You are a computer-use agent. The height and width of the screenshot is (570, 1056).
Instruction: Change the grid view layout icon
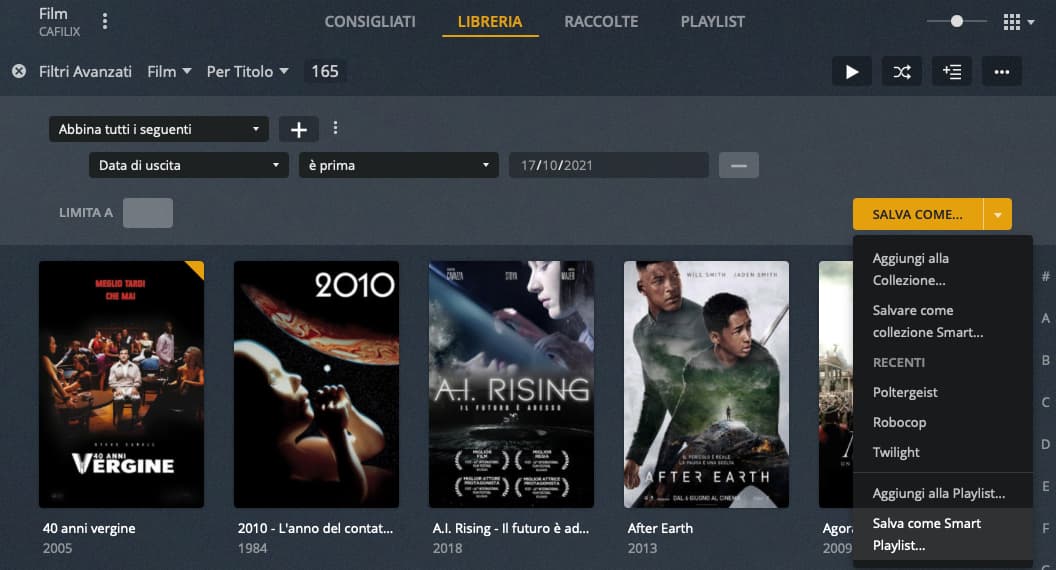pyautogui.click(x=1012, y=22)
